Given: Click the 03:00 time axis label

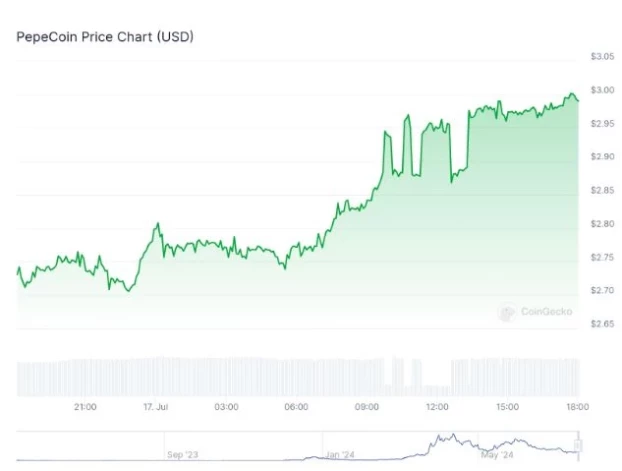Looking at the screenshot, I should coord(226,406).
